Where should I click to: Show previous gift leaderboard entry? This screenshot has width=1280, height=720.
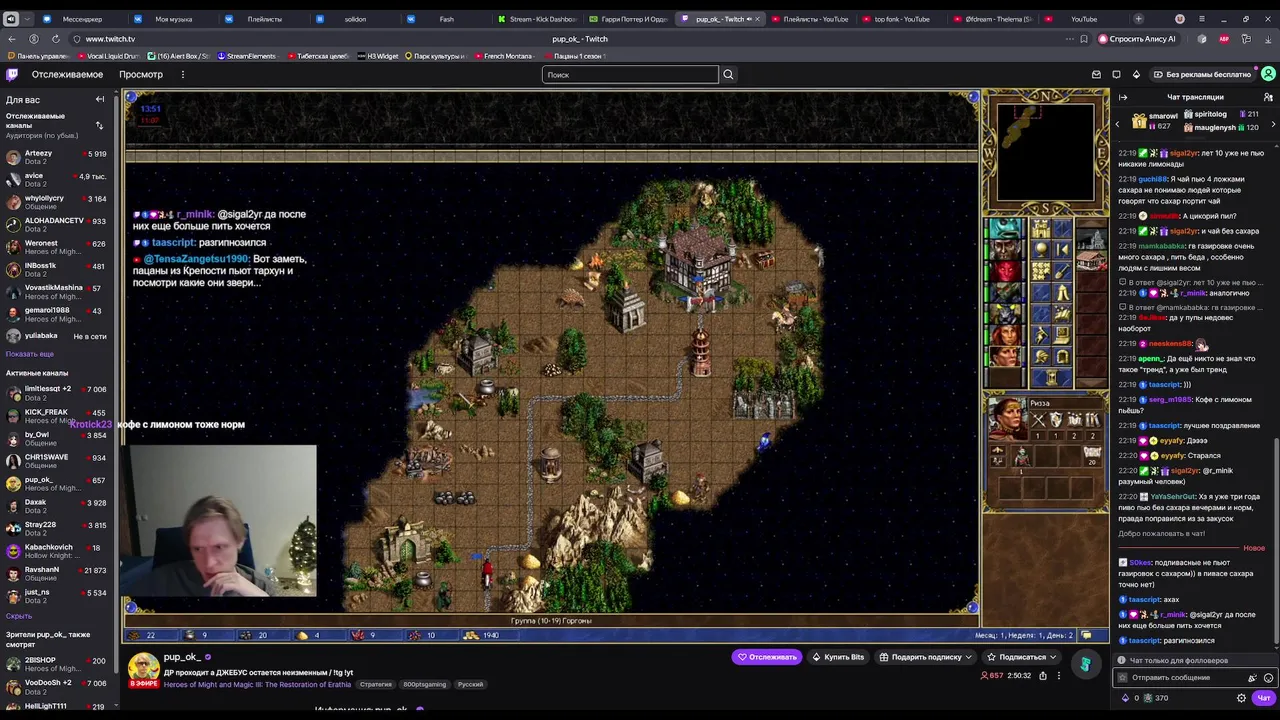1118,124
